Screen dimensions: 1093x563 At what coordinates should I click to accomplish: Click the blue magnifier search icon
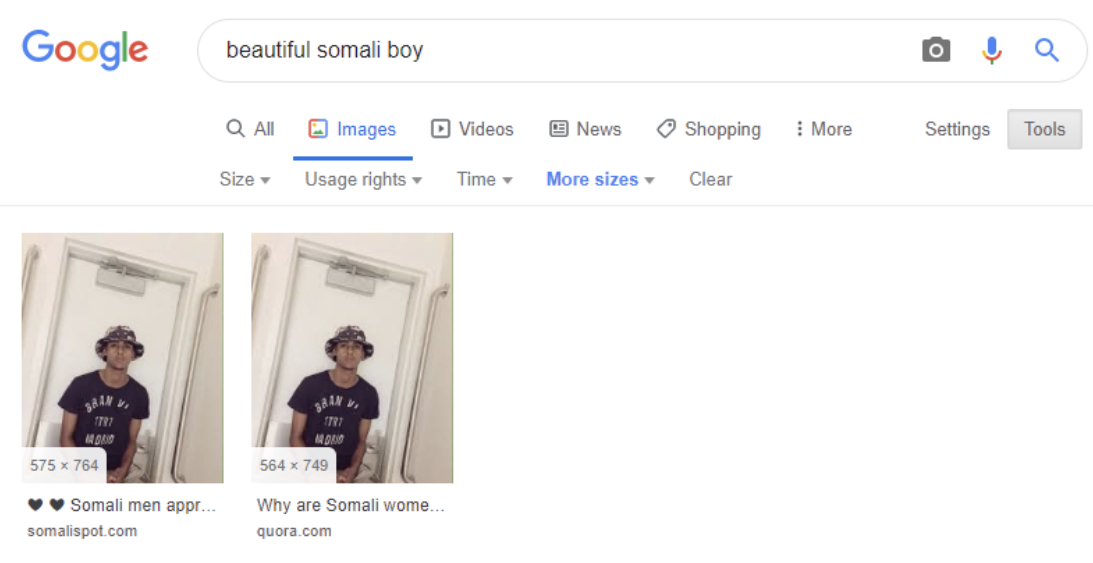1046,50
